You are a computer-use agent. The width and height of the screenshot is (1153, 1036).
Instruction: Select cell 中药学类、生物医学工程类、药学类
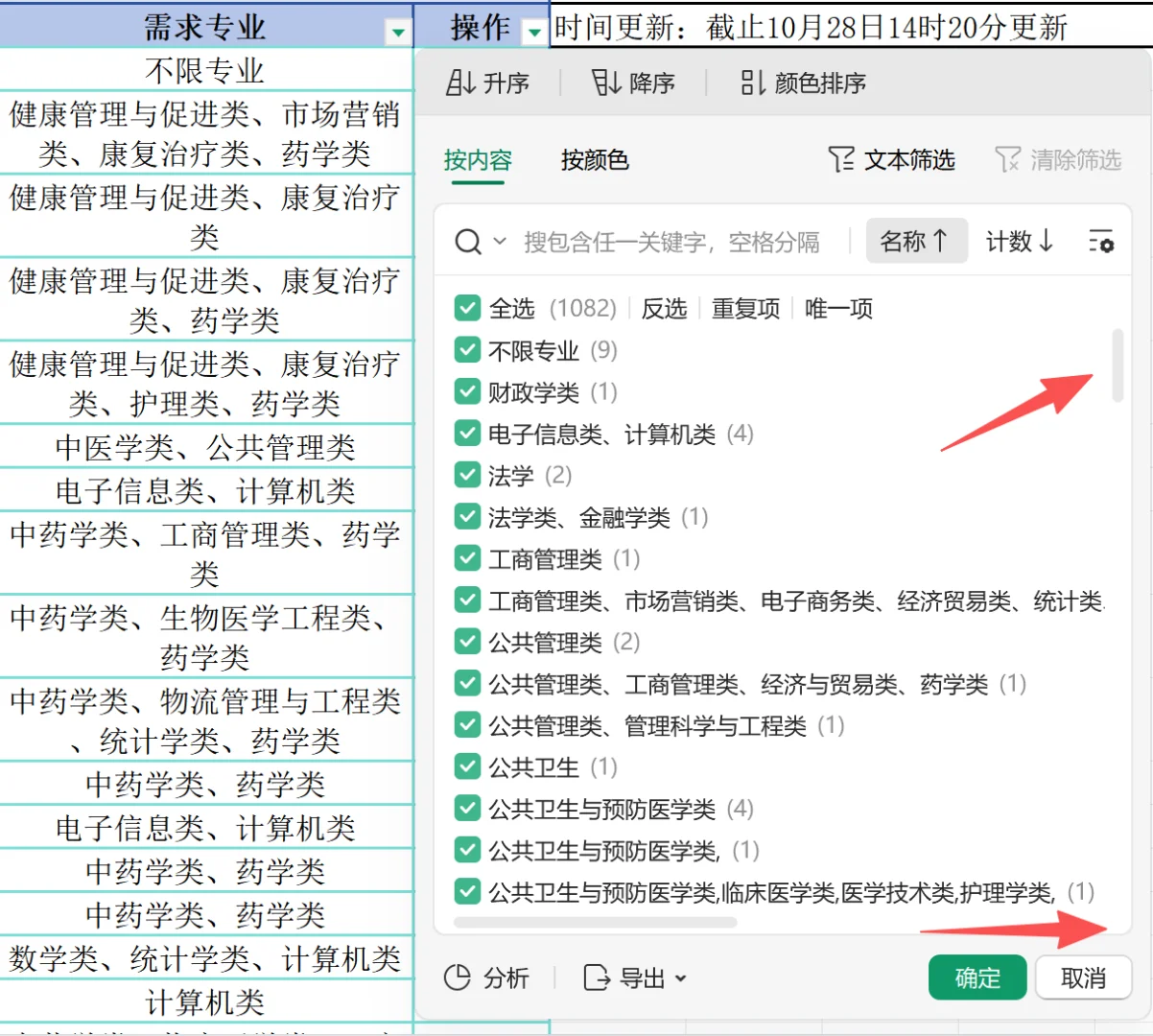pyautogui.click(x=206, y=637)
